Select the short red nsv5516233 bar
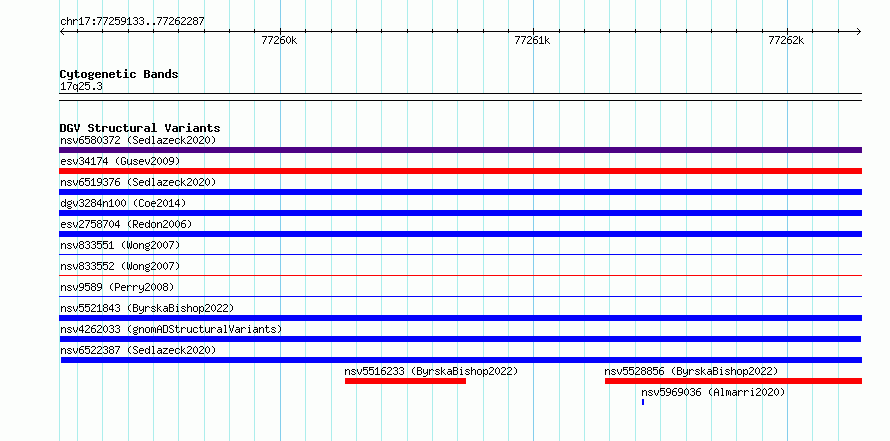Image resolution: width=890 pixels, height=441 pixels. click(405, 381)
